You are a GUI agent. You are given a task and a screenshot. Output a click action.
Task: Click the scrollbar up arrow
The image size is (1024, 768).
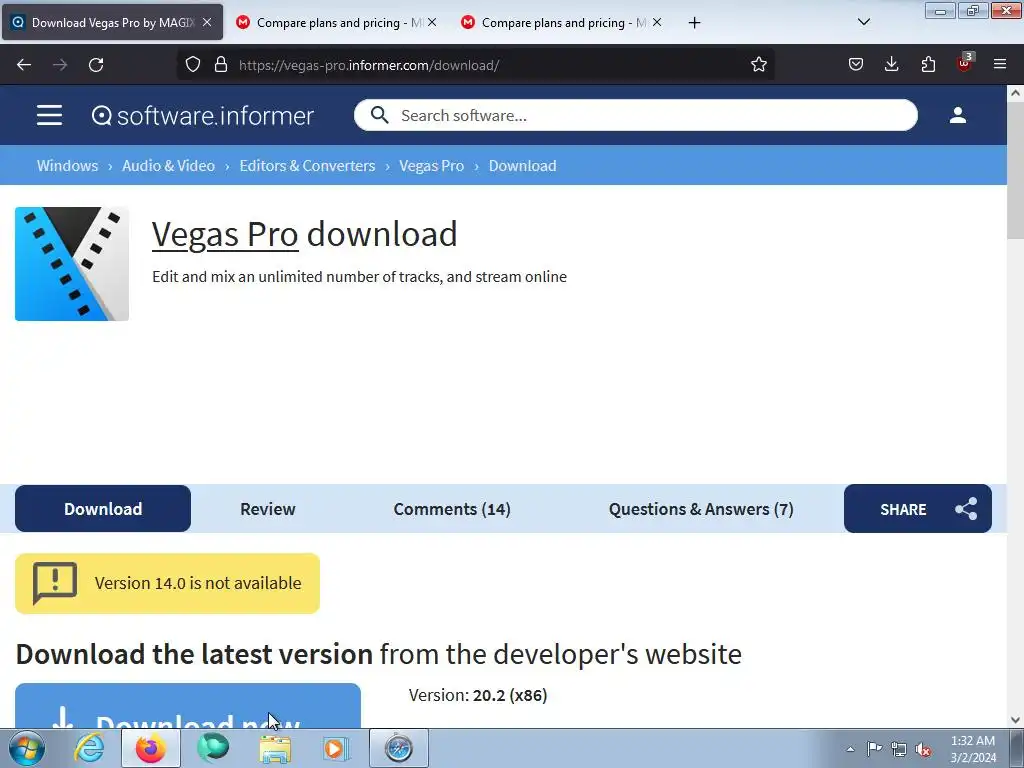pos(1015,93)
